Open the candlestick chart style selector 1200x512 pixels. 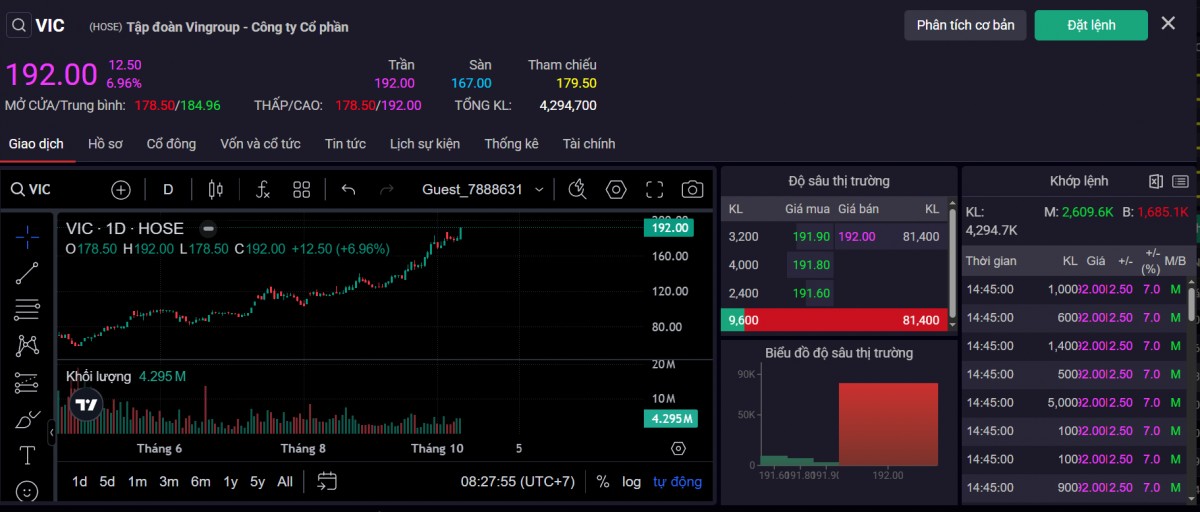click(214, 189)
